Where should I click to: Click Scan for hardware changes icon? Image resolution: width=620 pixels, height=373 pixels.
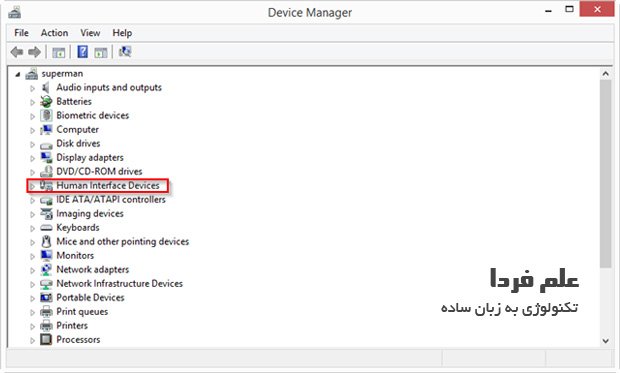click(x=125, y=51)
